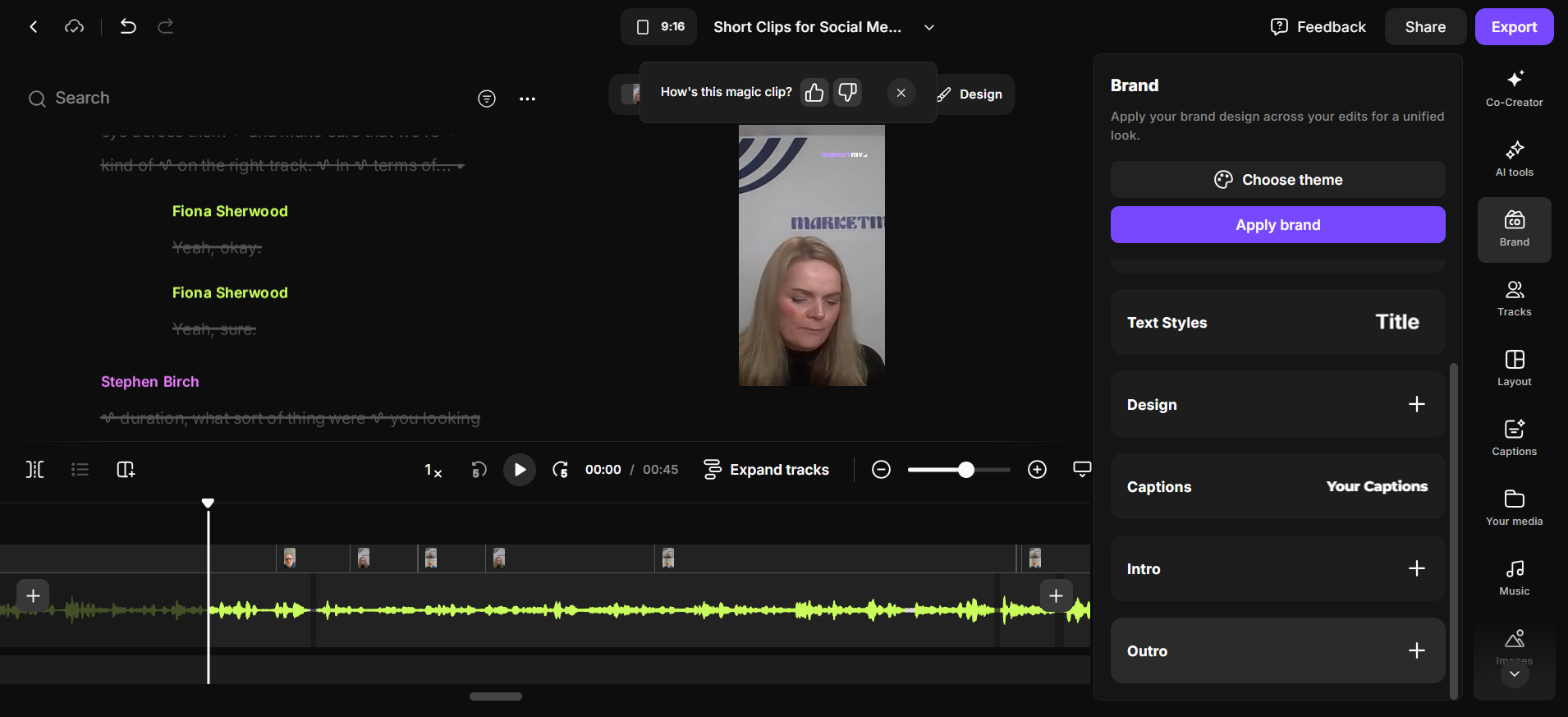The height and width of the screenshot is (717, 1568).
Task: Click the timeline zoom slider handle
Action: point(966,470)
